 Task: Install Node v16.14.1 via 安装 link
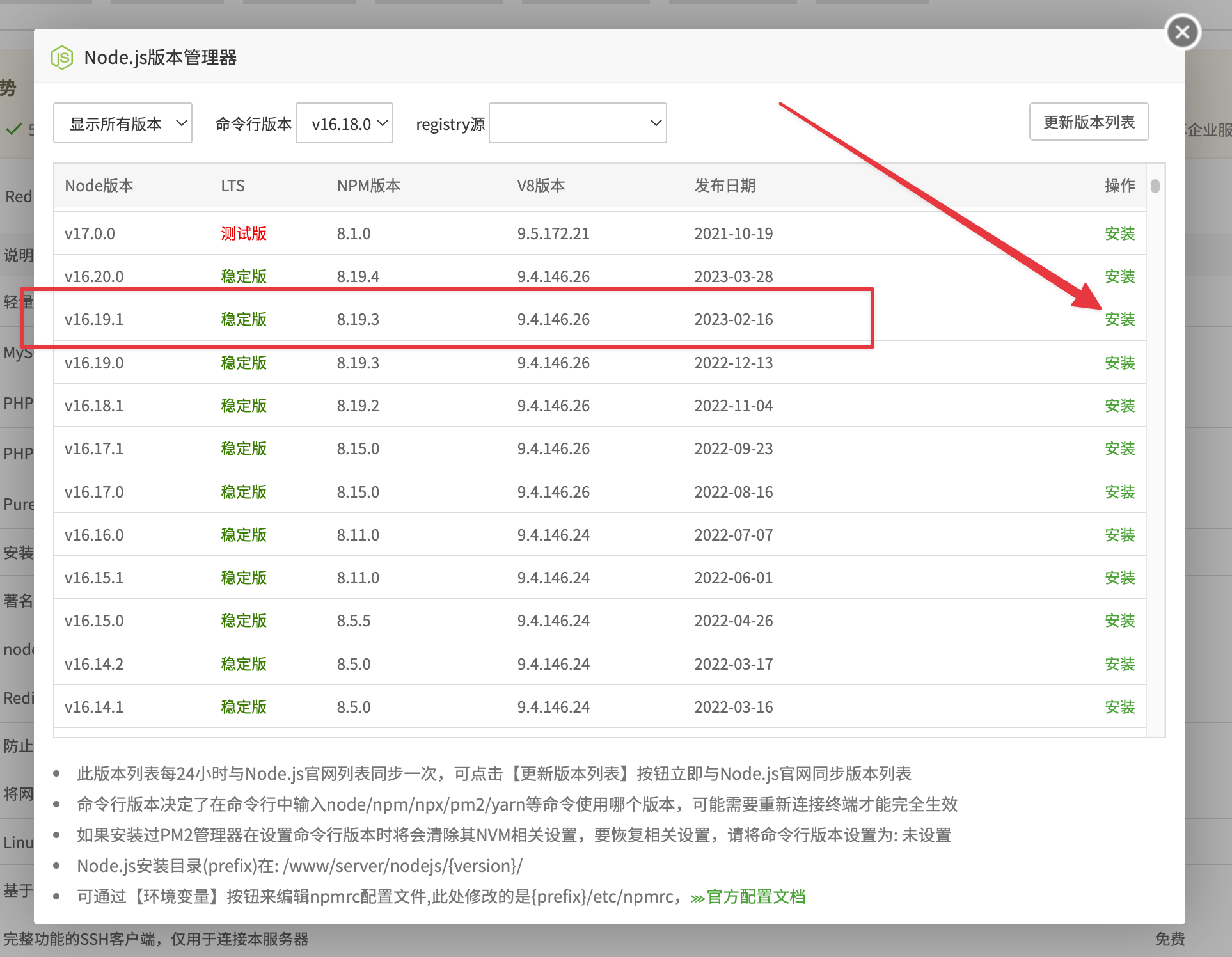[1119, 707]
